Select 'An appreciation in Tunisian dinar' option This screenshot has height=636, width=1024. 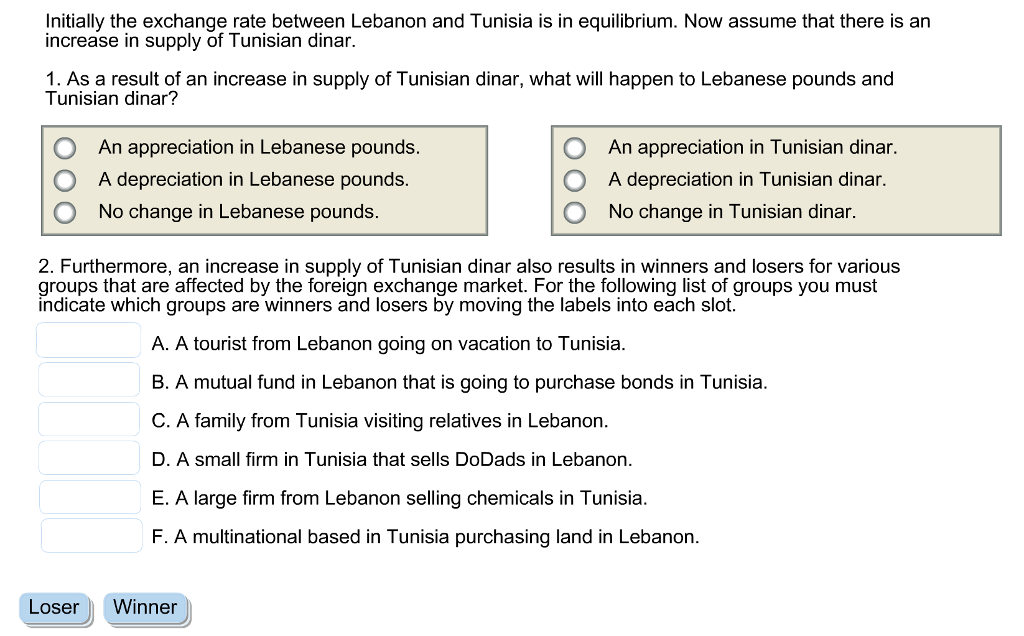point(575,148)
